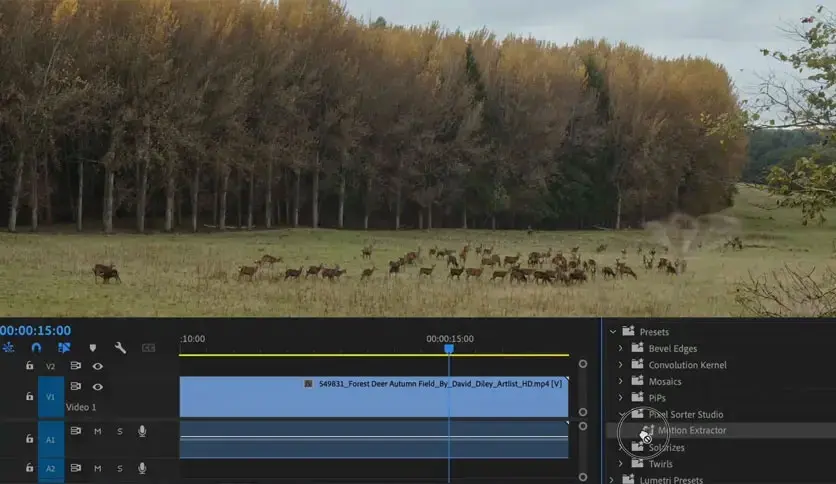
Task: Toggle nest sequence insert mode icon
Action: 9,348
